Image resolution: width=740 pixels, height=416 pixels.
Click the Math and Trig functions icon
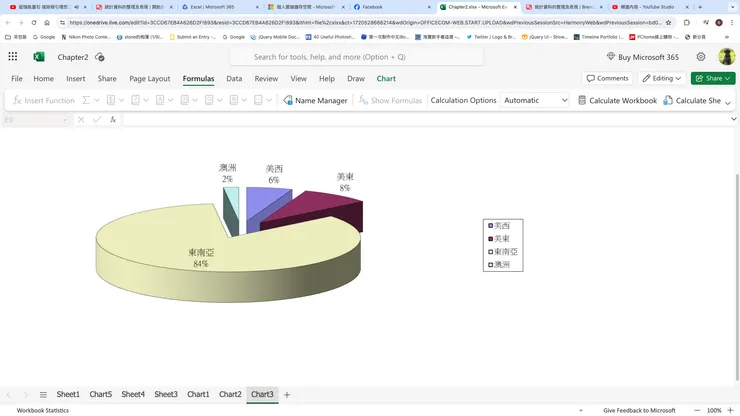(x=234, y=100)
